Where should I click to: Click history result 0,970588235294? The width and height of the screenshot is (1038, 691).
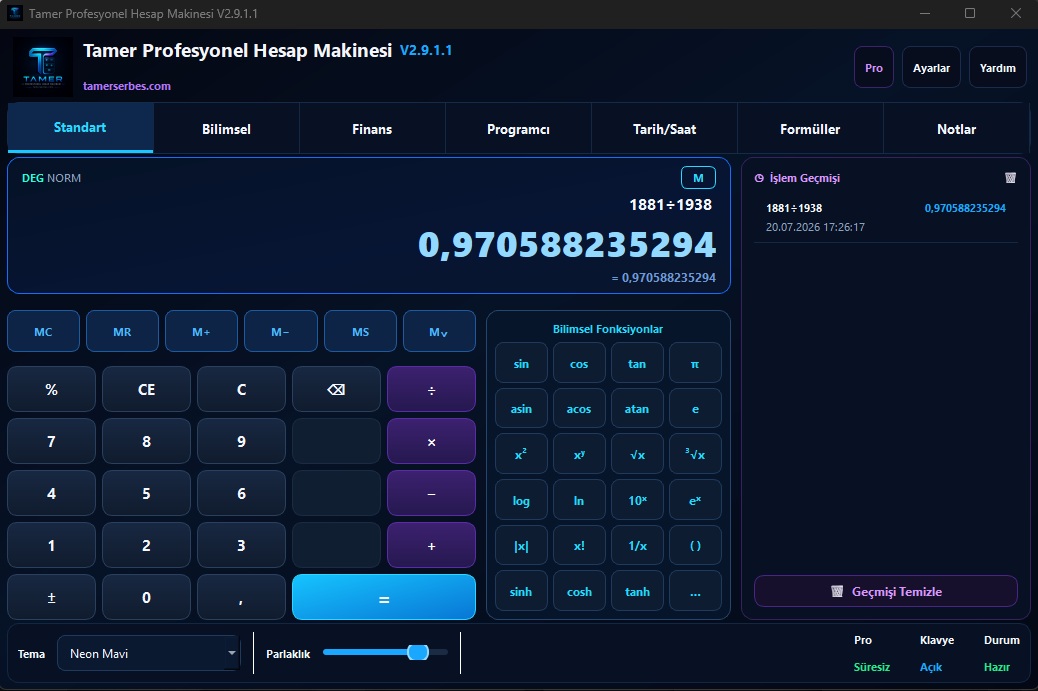(965, 208)
